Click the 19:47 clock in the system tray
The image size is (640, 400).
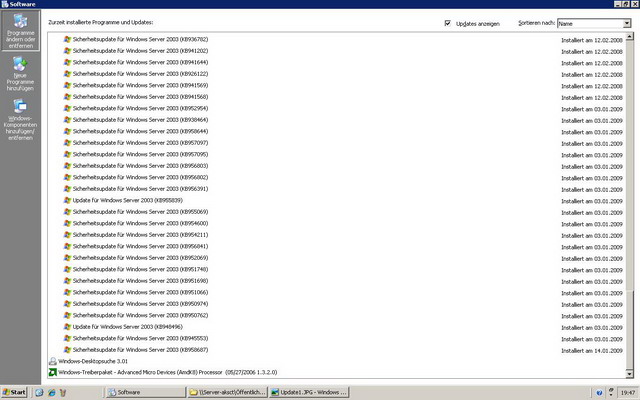coord(628,393)
